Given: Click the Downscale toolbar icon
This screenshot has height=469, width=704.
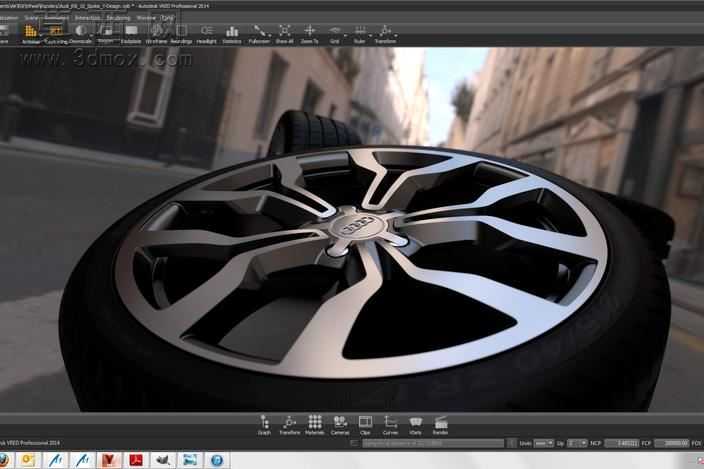Looking at the screenshot, I should (81, 34).
